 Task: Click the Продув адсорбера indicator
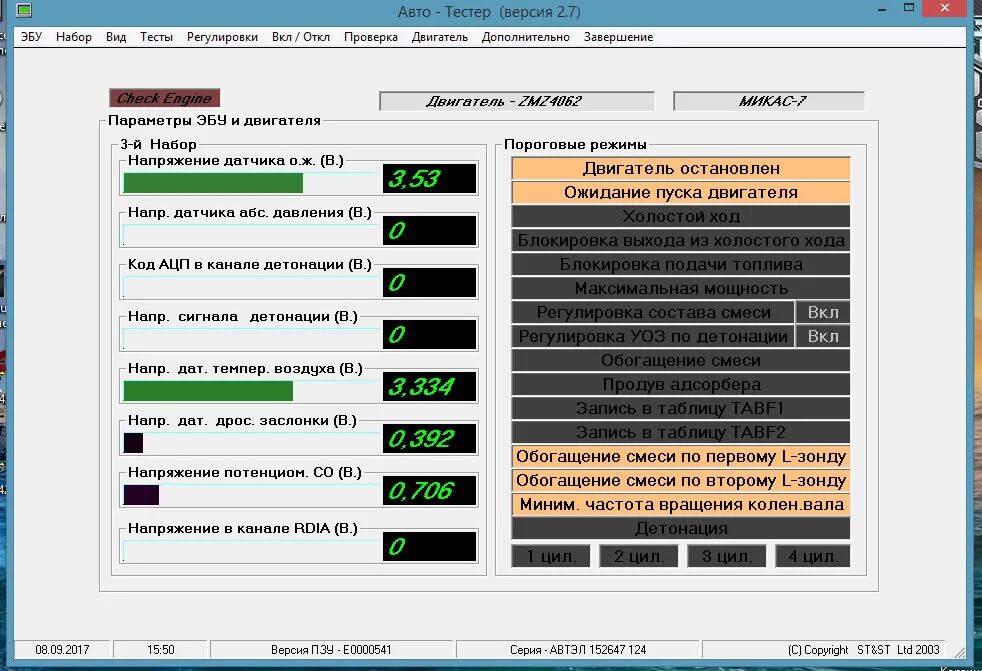click(681, 385)
